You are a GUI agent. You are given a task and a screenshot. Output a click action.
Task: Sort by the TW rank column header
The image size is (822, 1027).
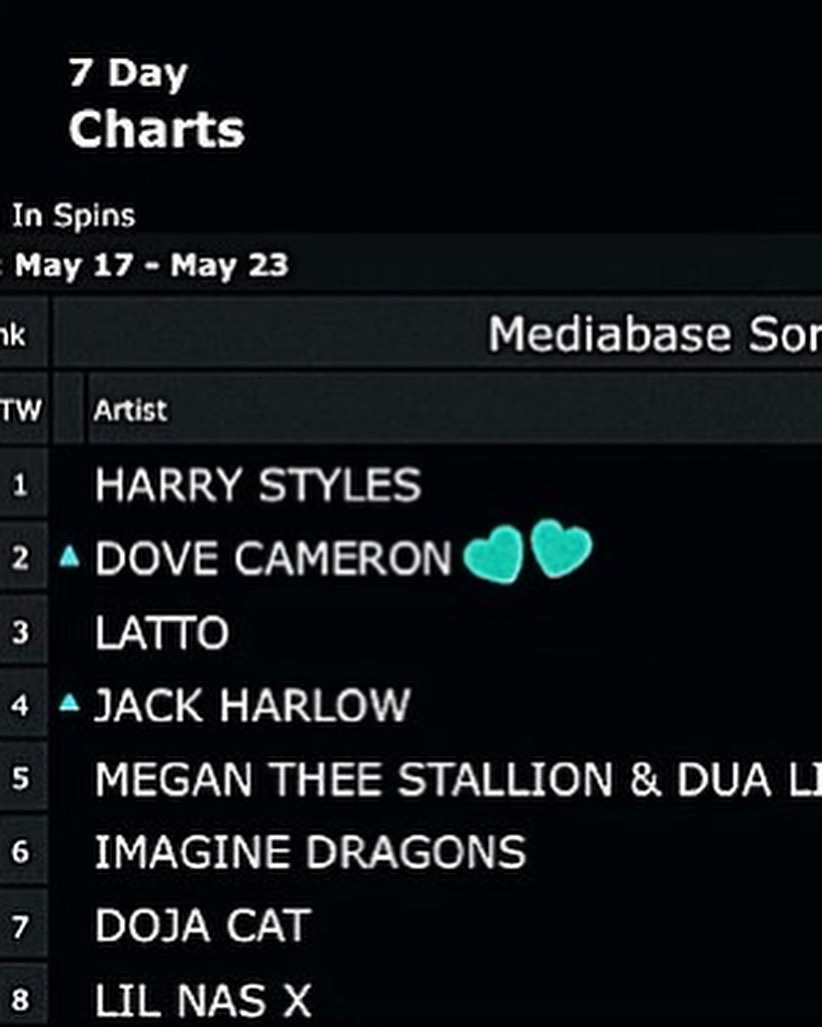pos(20,410)
